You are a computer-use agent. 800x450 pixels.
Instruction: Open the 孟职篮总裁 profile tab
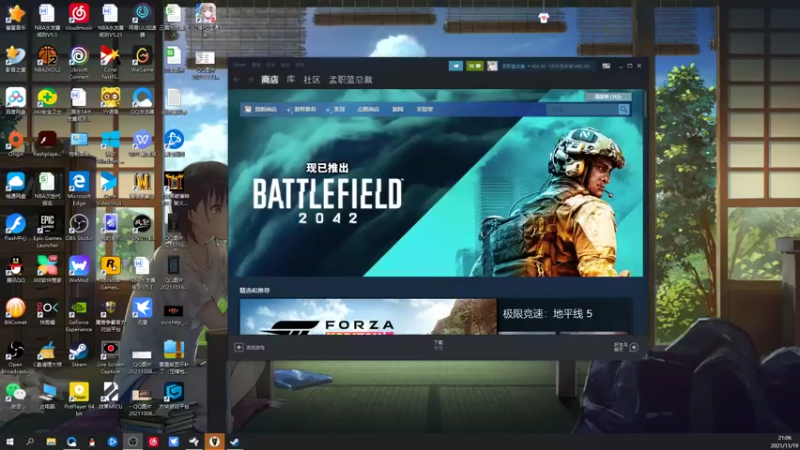[x=351, y=80]
